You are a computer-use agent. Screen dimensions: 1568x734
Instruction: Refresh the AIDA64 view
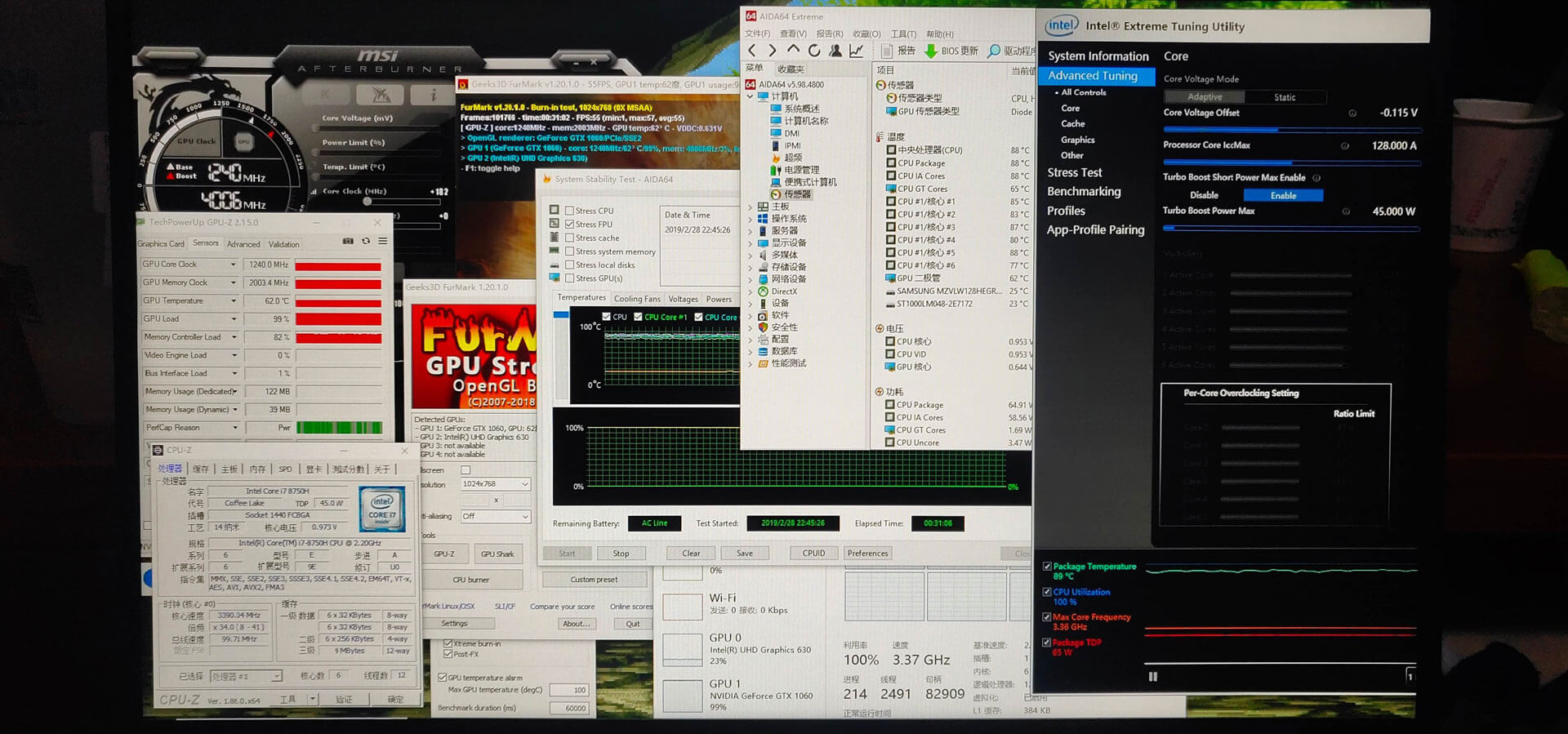coord(814,51)
